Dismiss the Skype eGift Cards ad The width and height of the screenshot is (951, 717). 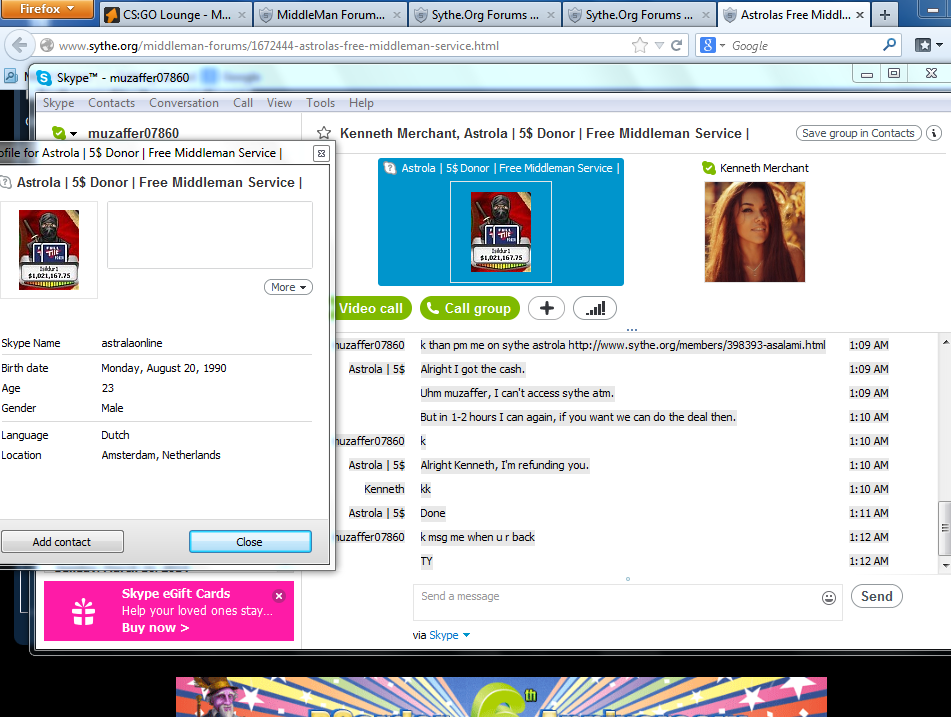[x=279, y=596]
